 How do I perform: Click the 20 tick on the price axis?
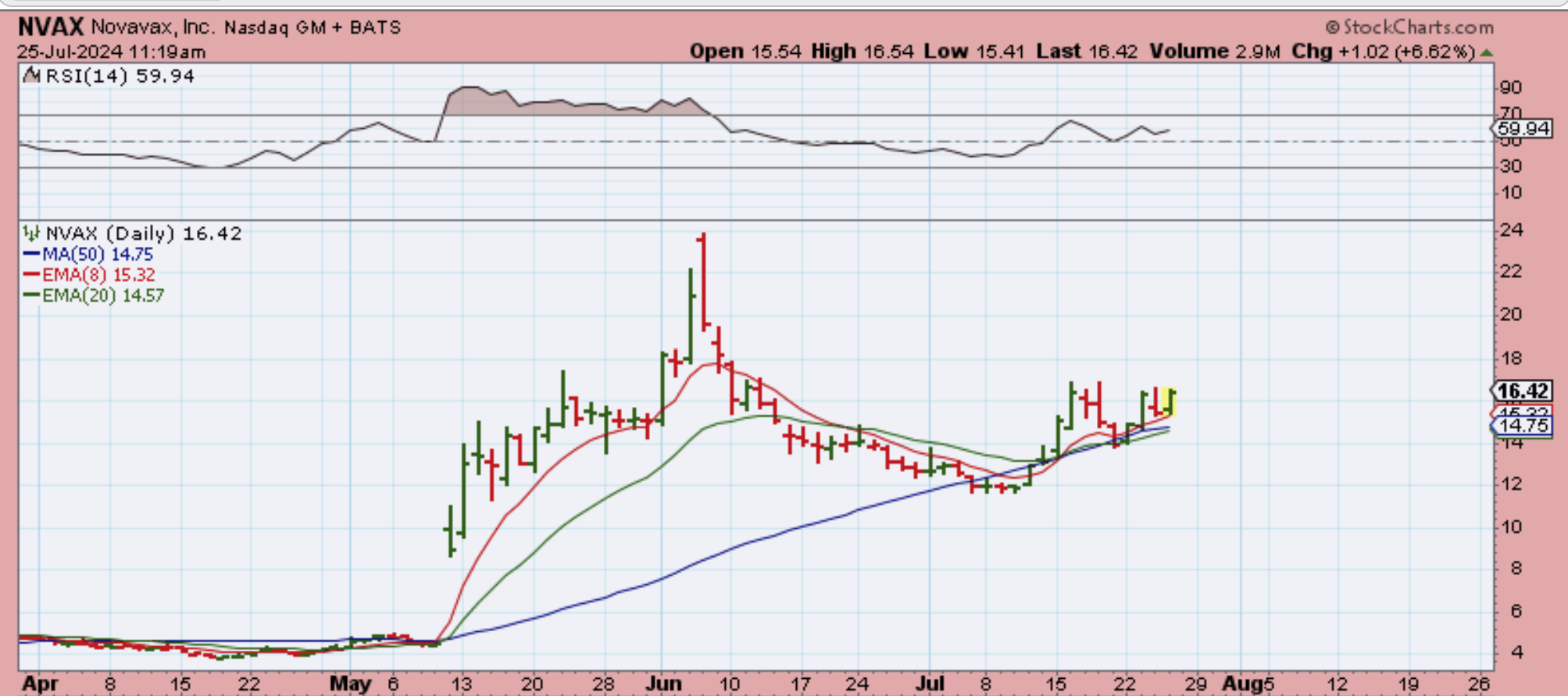(x=1511, y=314)
